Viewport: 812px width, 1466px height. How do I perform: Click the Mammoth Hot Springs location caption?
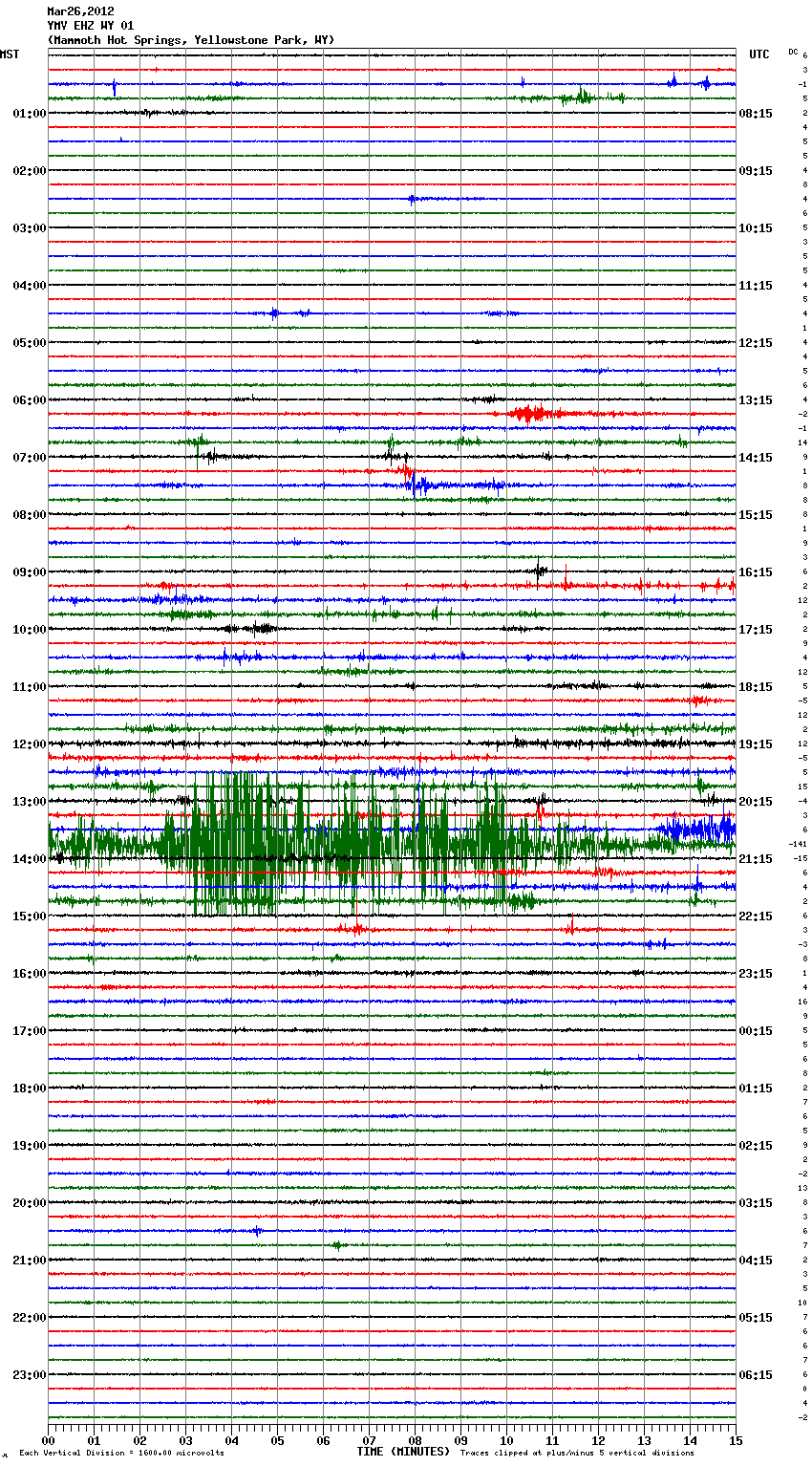tap(191, 40)
